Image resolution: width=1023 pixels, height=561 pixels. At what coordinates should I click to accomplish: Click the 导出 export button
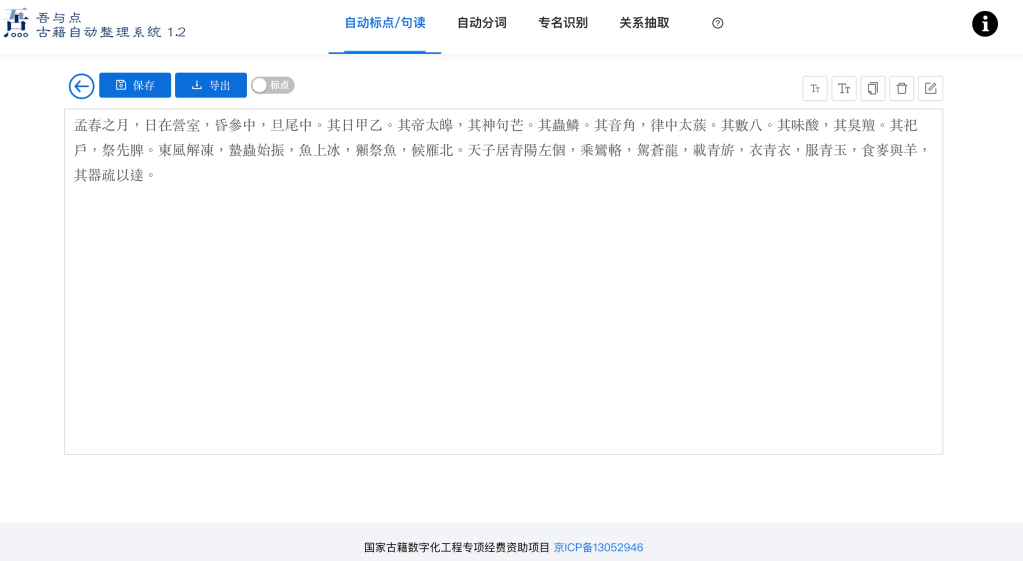point(211,86)
